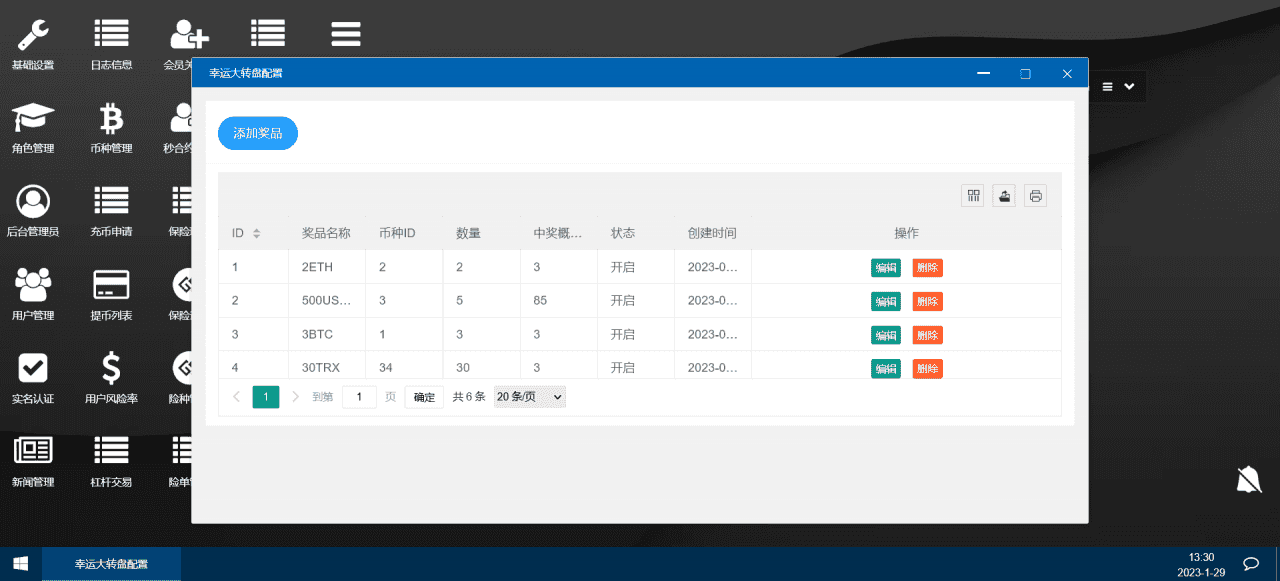This screenshot has height=581, width=1280.
Task: Click the table export icon
Action: pos(1004,195)
